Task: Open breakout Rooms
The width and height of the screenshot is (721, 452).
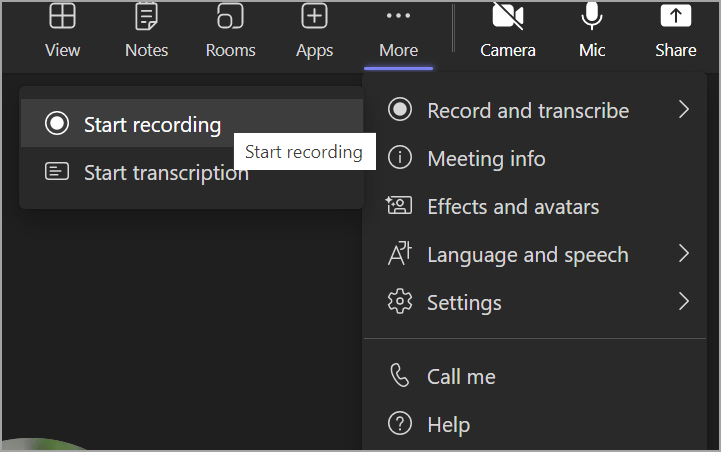Action: [x=230, y=30]
